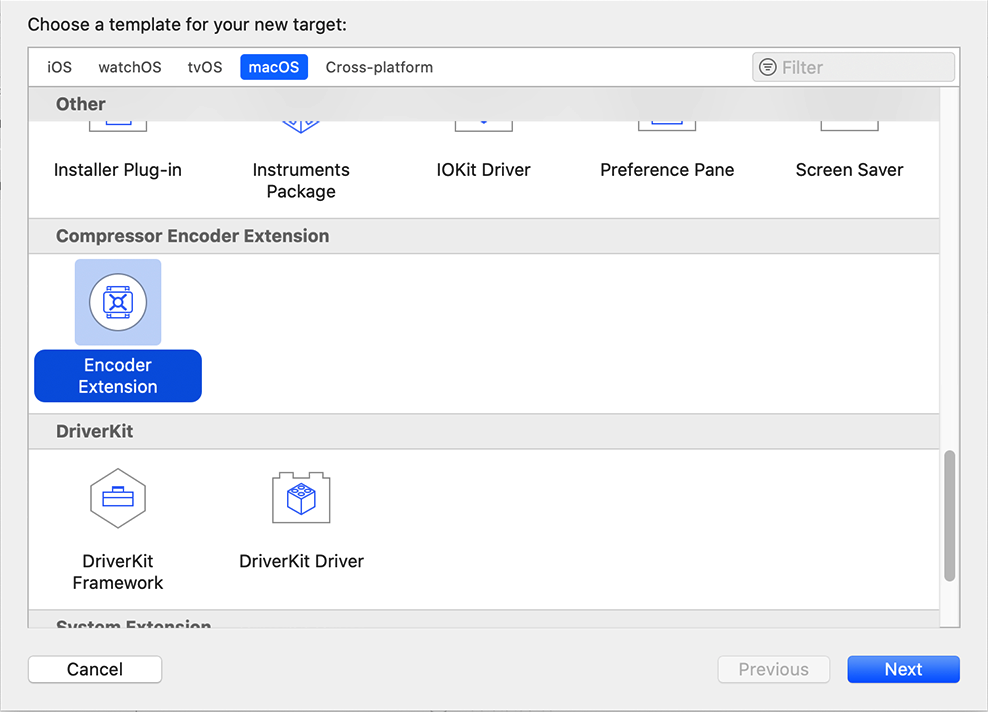Open the Cross-platform templates tab
This screenshot has height=712, width=988.
tap(379, 67)
